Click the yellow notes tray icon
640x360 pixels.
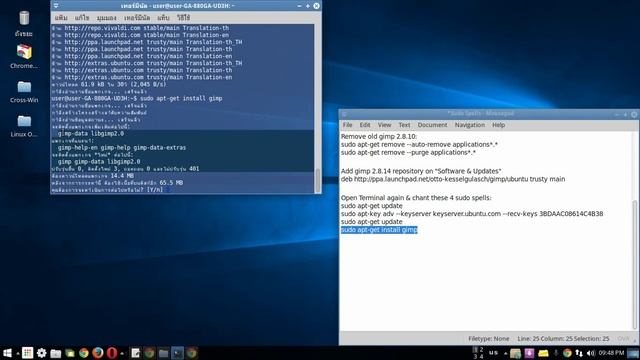(543, 353)
